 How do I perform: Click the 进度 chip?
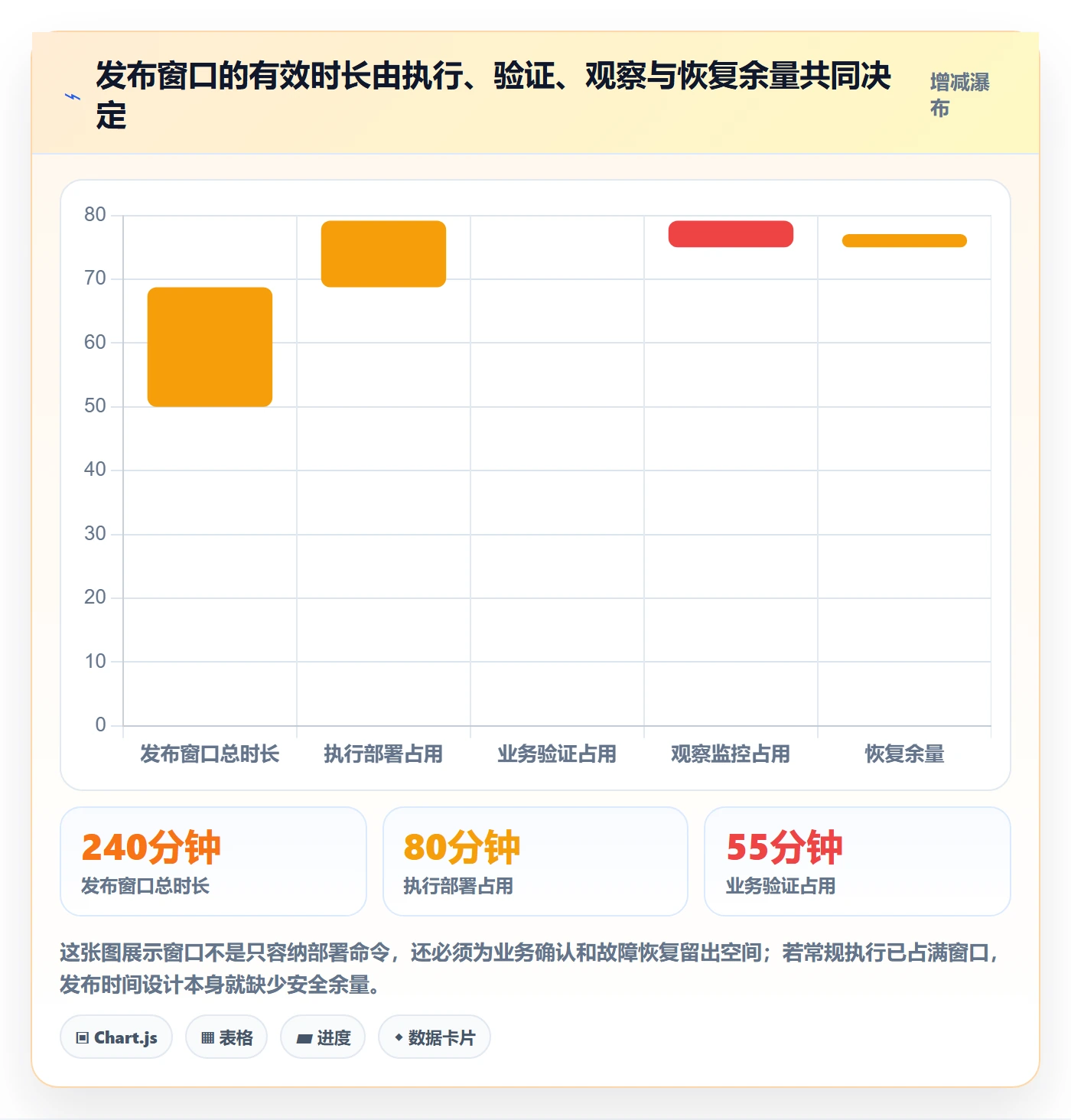(x=323, y=1037)
